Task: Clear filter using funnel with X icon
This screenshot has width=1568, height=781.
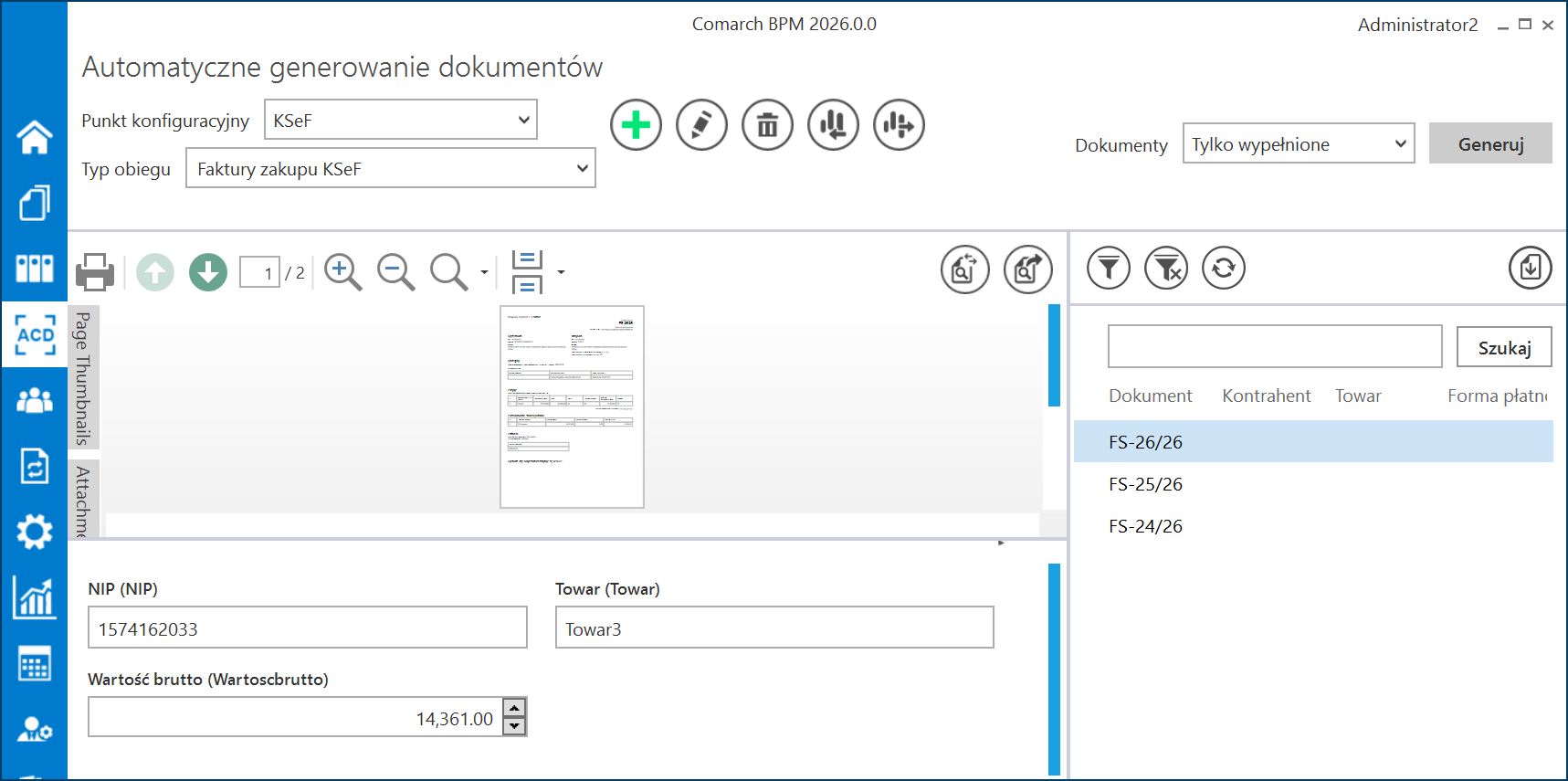Action: (1166, 269)
